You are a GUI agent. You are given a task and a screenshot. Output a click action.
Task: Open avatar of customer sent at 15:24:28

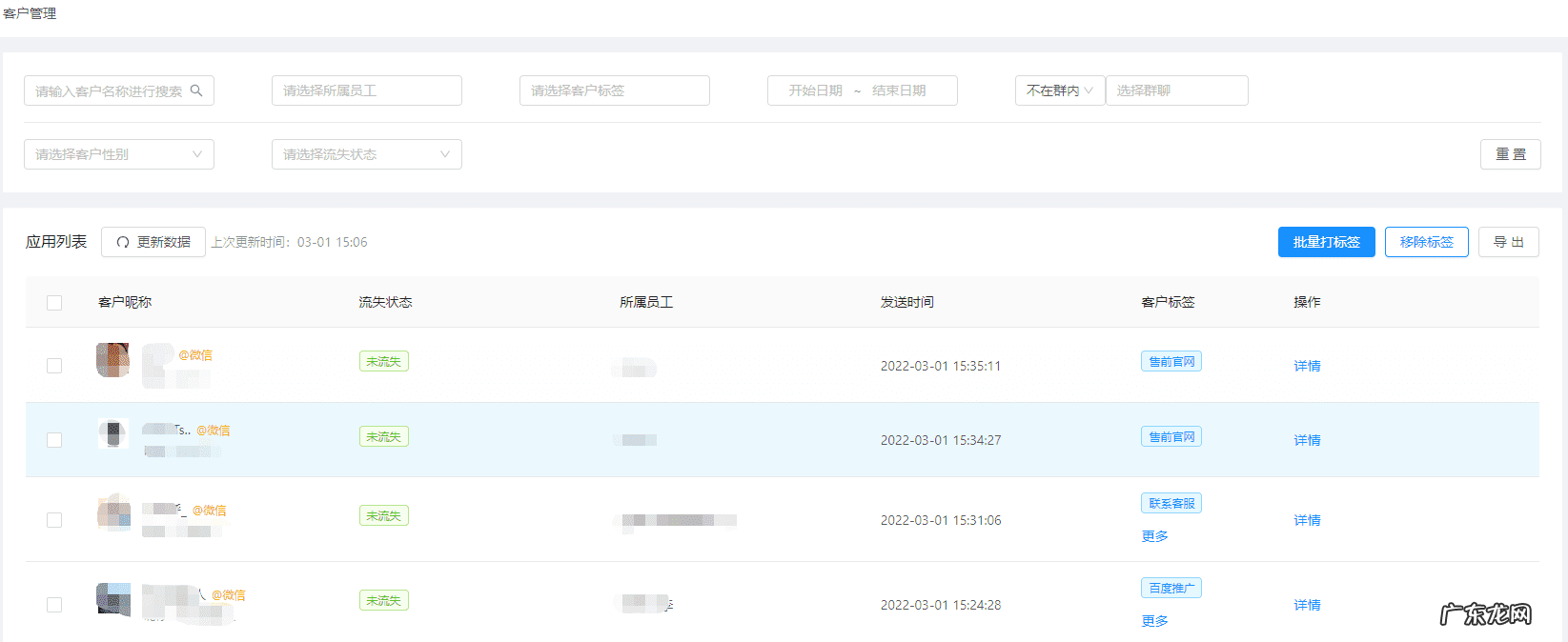click(x=113, y=599)
